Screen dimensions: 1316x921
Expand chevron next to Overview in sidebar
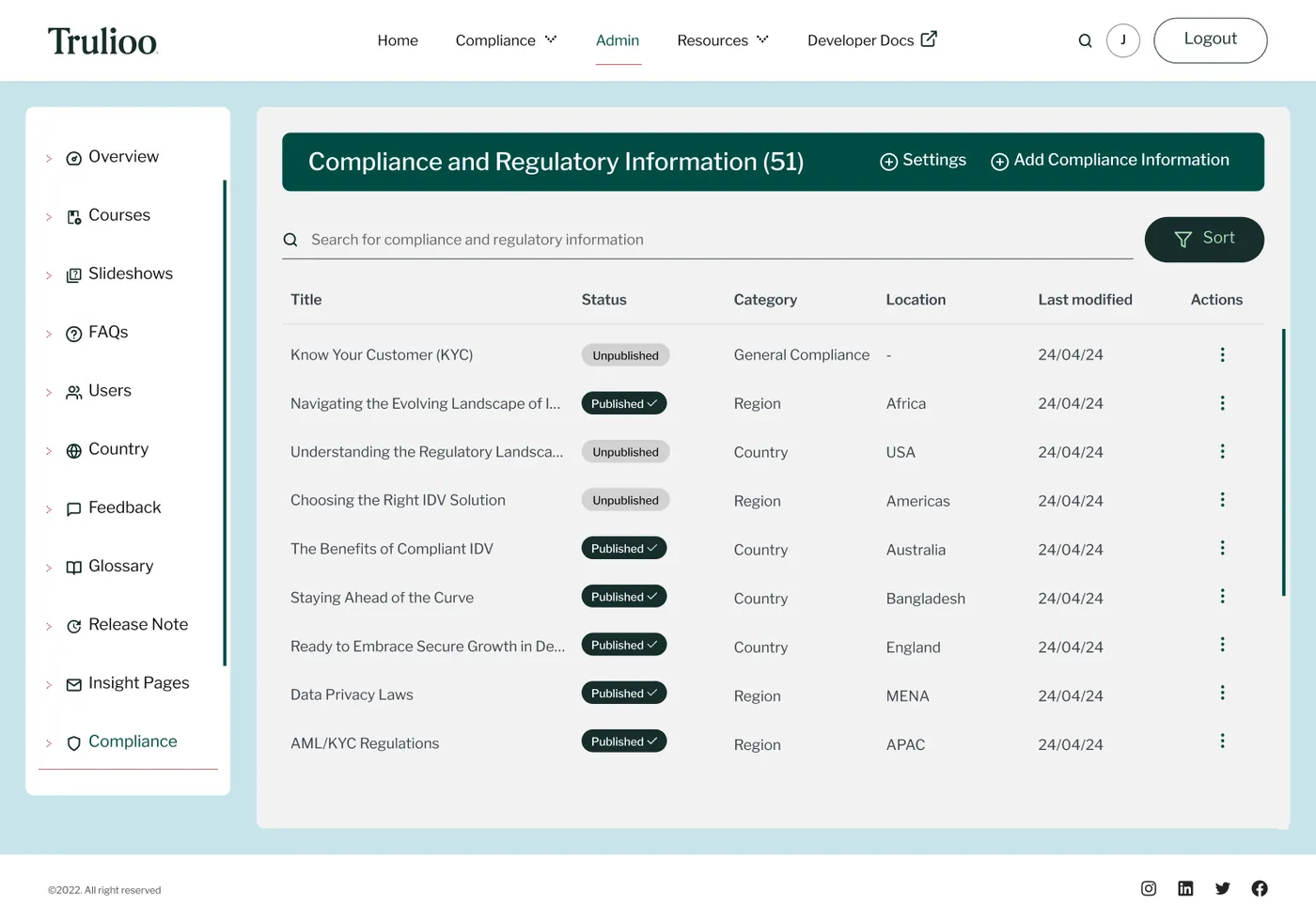(x=49, y=159)
